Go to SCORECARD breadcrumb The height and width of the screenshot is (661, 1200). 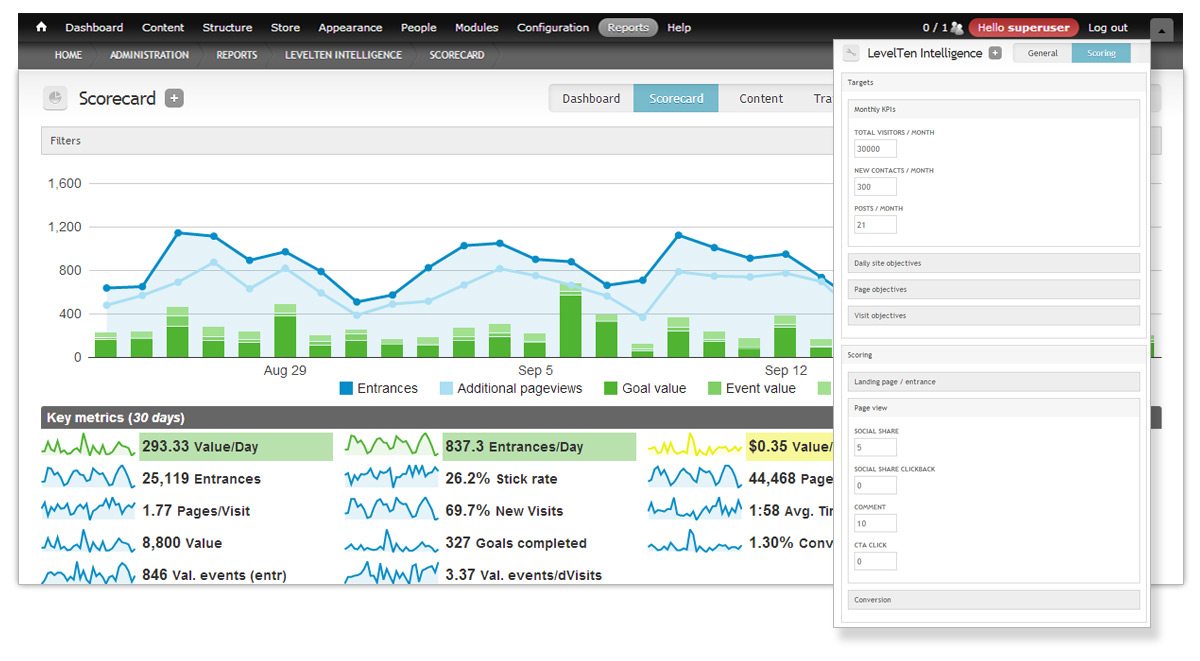pos(457,55)
